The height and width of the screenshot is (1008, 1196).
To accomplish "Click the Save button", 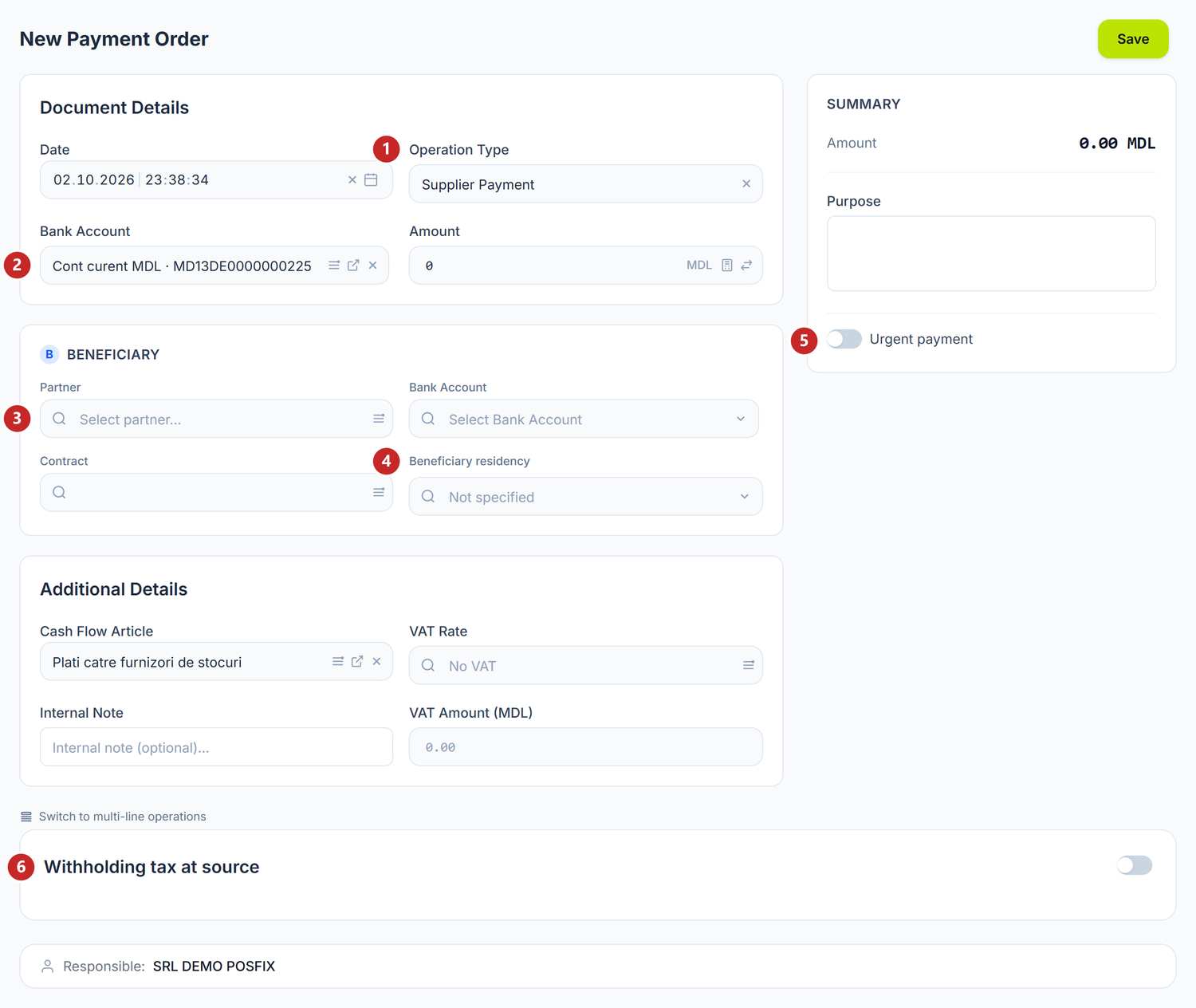I will pos(1133,39).
